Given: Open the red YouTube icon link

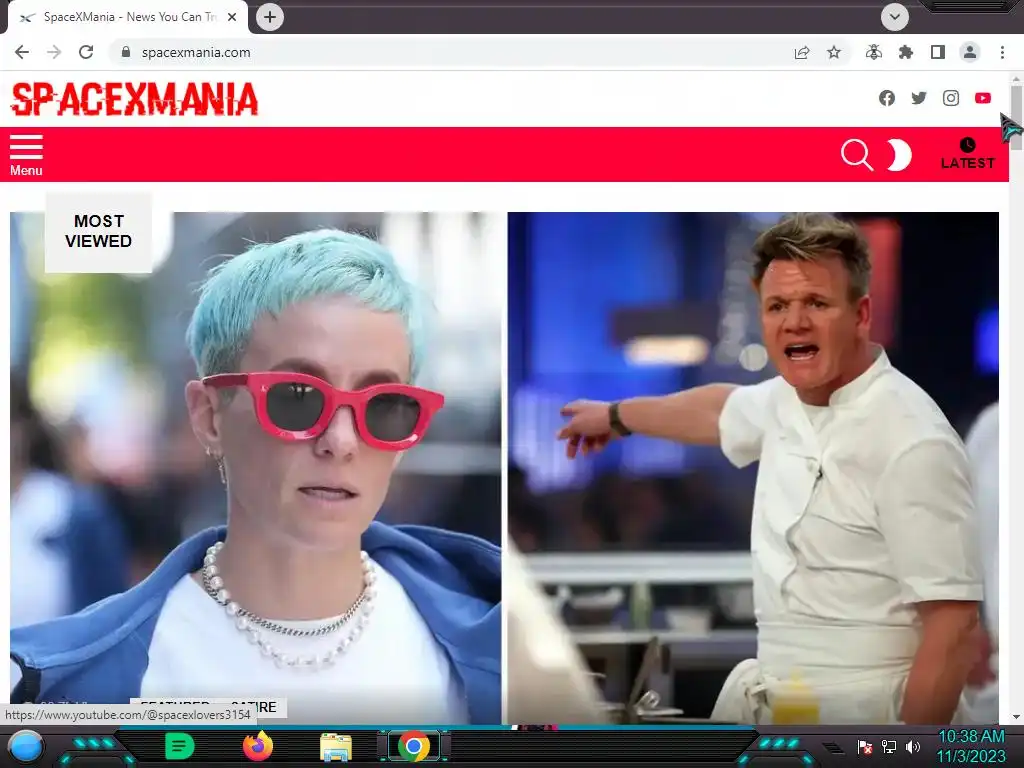Looking at the screenshot, I should coord(983,98).
